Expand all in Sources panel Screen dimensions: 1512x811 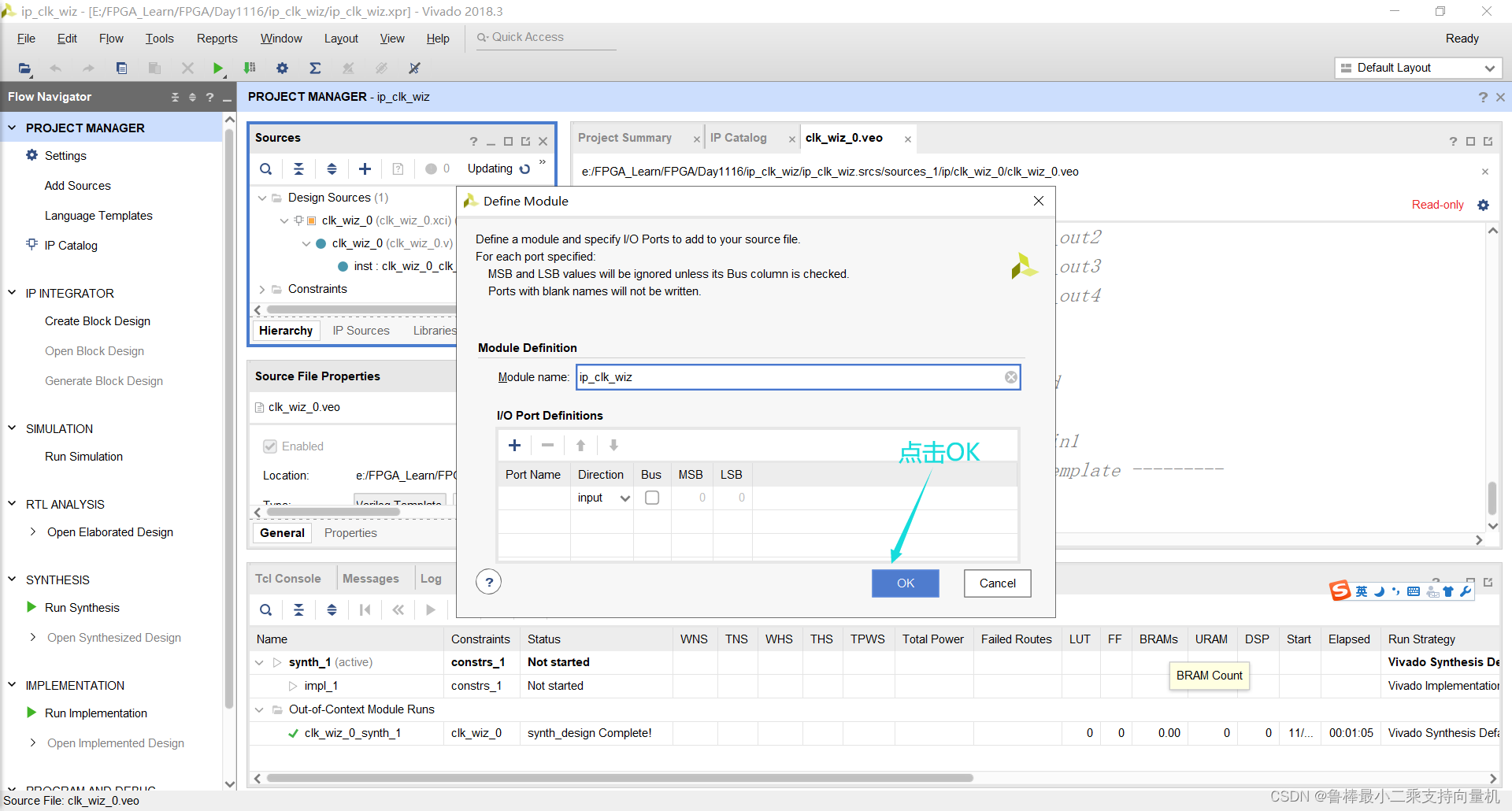coord(332,168)
